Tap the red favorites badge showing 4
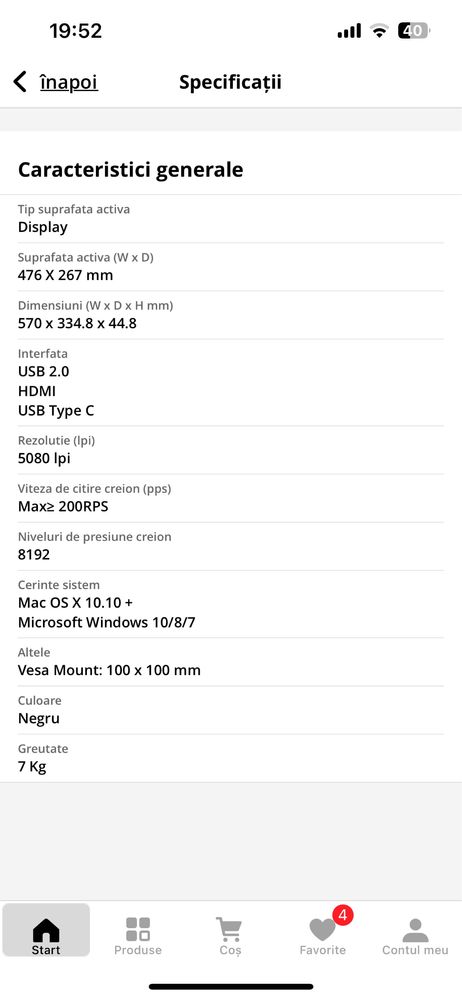The width and height of the screenshot is (462, 999). pos(343,916)
